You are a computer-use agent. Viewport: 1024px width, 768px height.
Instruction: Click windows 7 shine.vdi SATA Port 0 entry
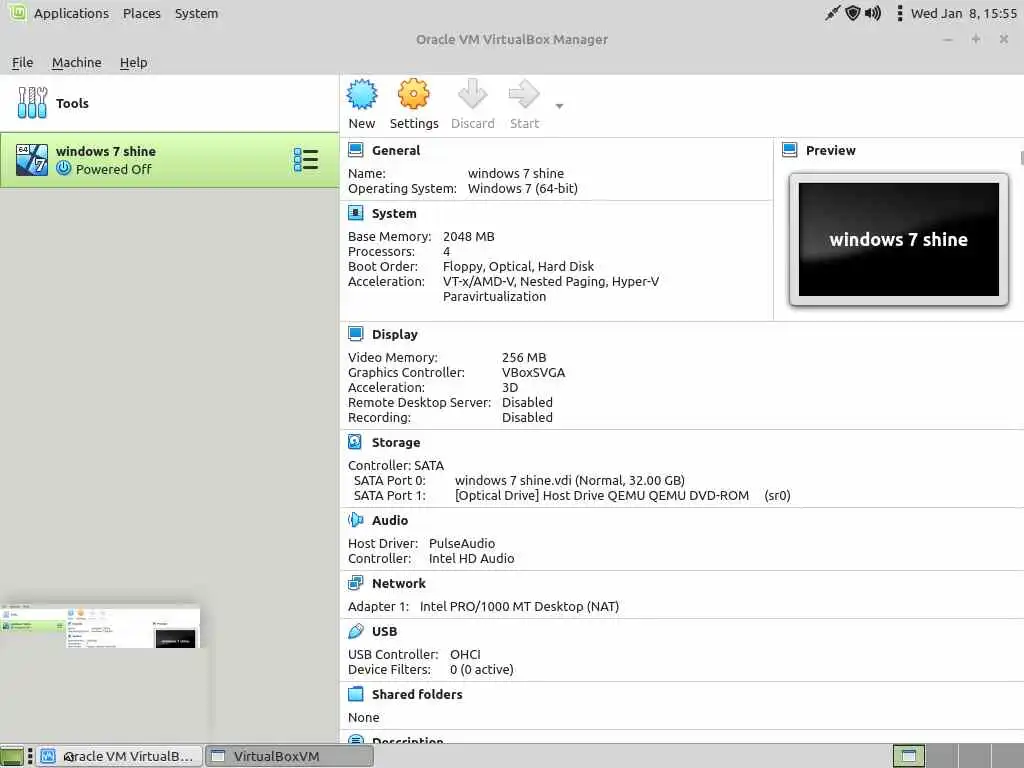click(x=569, y=480)
